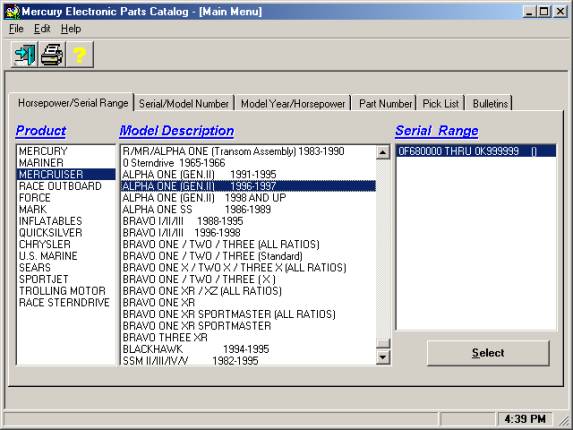Select MARK in Product list

pos(66,209)
